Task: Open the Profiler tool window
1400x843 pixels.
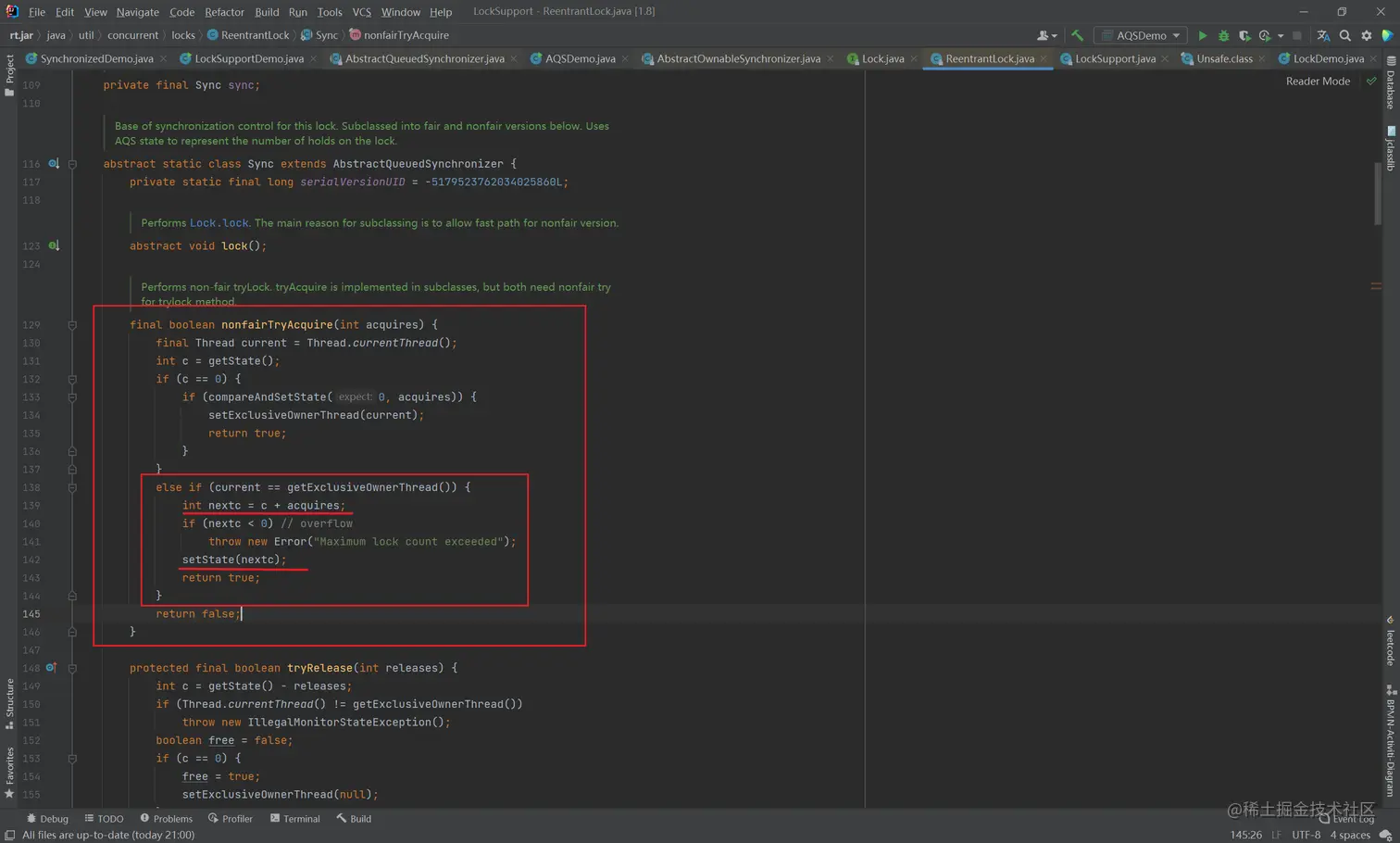Action: coord(231,819)
